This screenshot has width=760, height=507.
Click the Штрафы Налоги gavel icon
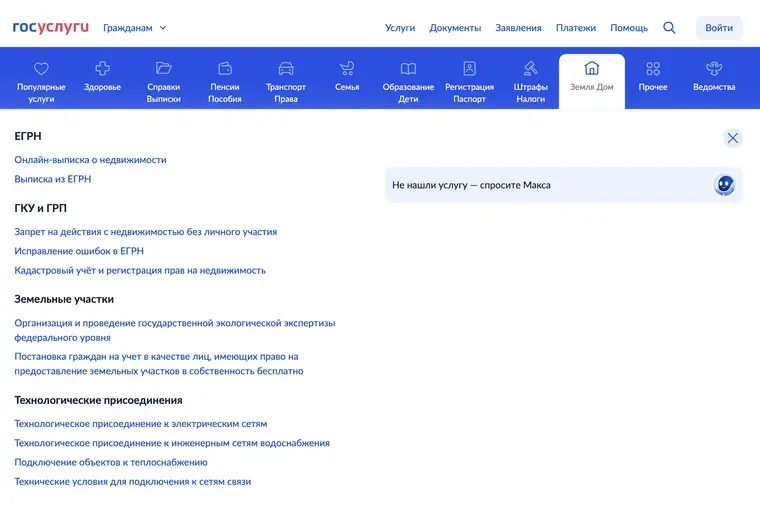(x=530, y=69)
